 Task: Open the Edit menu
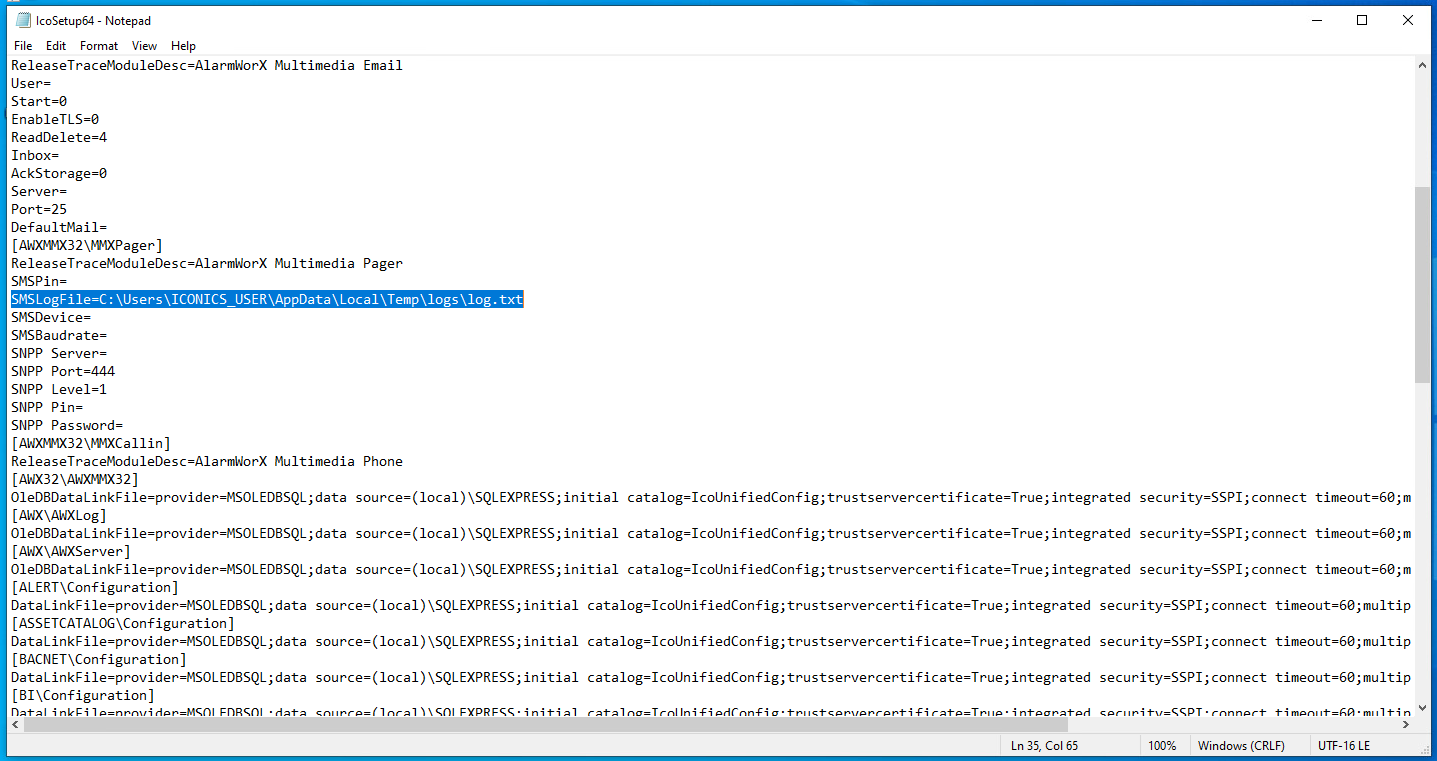pyautogui.click(x=55, y=45)
